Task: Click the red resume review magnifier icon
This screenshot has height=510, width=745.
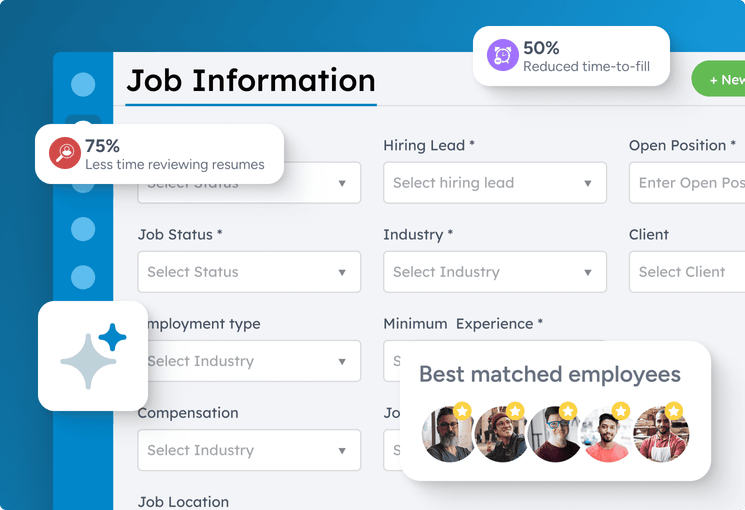Action: pos(65,153)
